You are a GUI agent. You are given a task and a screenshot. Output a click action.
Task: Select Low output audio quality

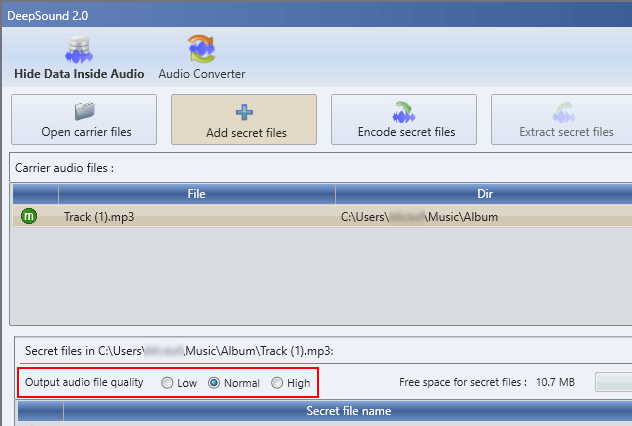tap(167, 383)
